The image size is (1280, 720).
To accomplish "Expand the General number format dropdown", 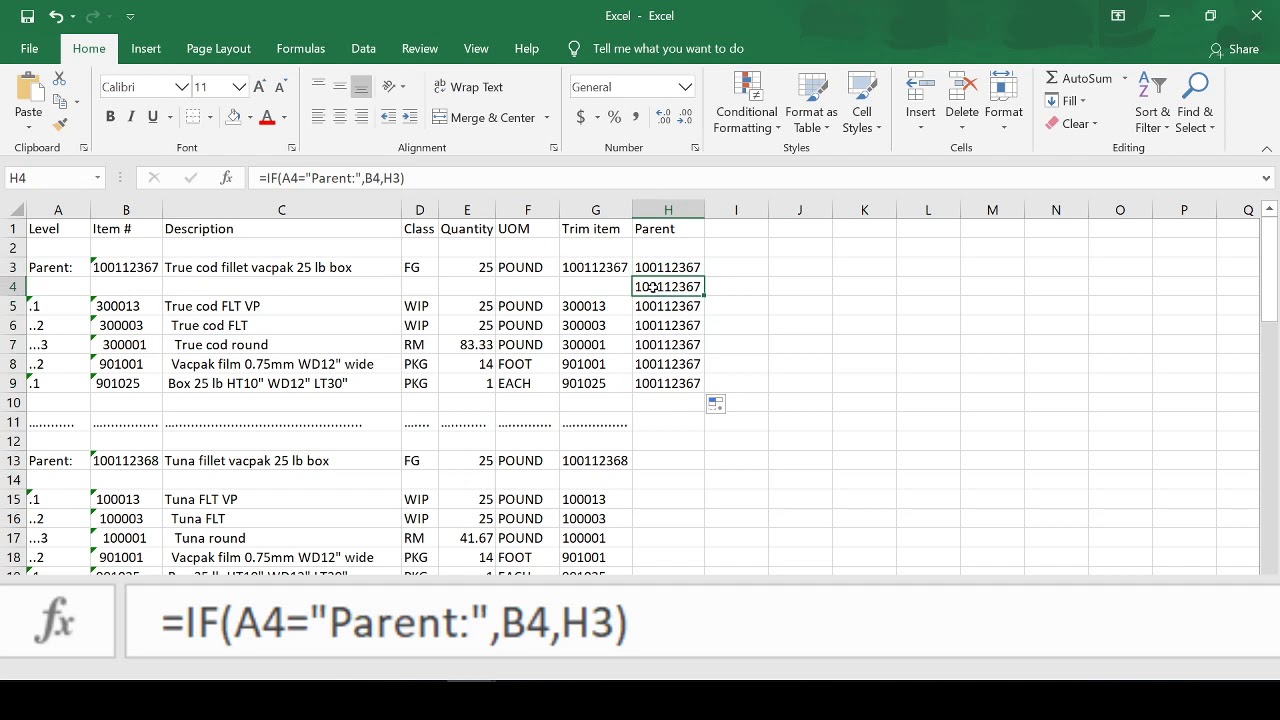I will point(685,87).
